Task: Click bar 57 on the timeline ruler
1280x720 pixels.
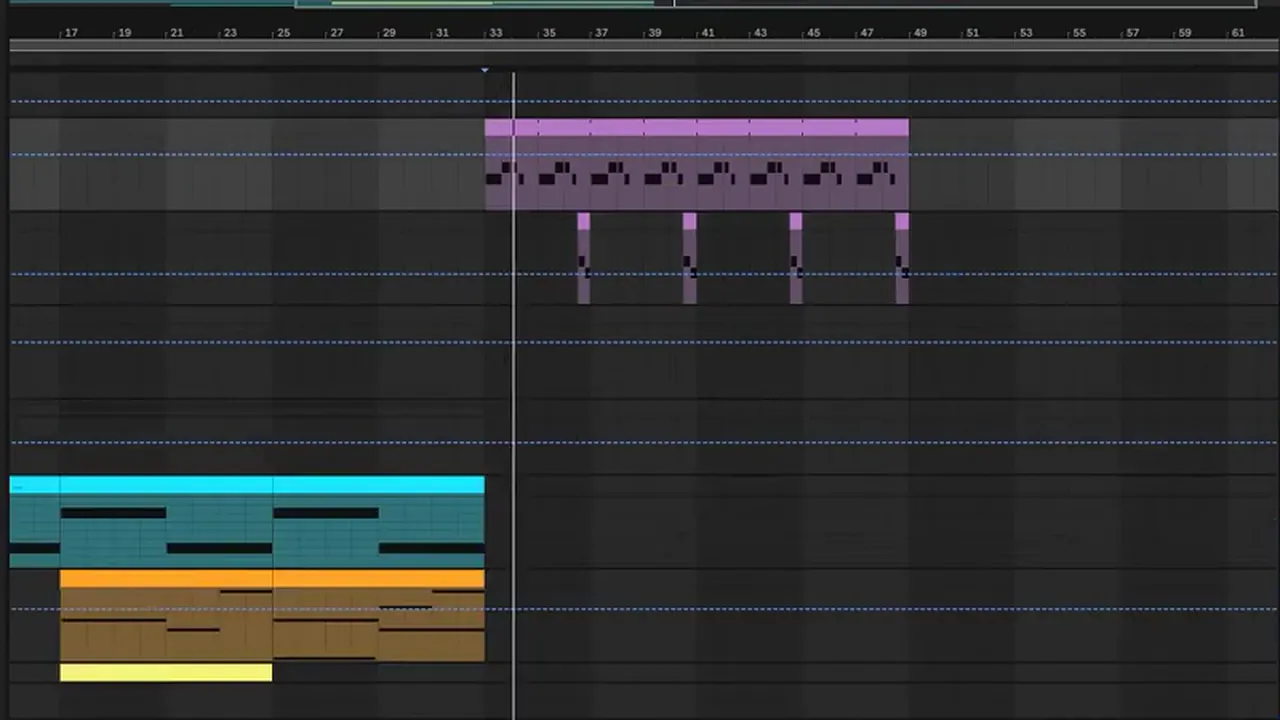Action: click(1132, 33)
